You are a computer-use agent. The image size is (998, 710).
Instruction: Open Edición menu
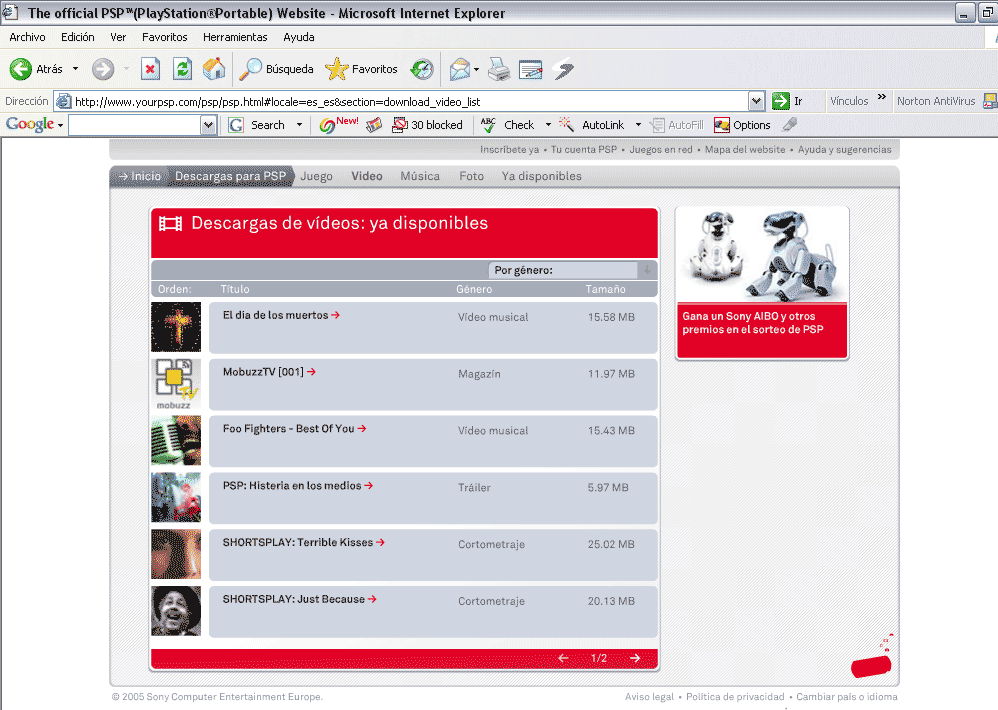(78, 37)
